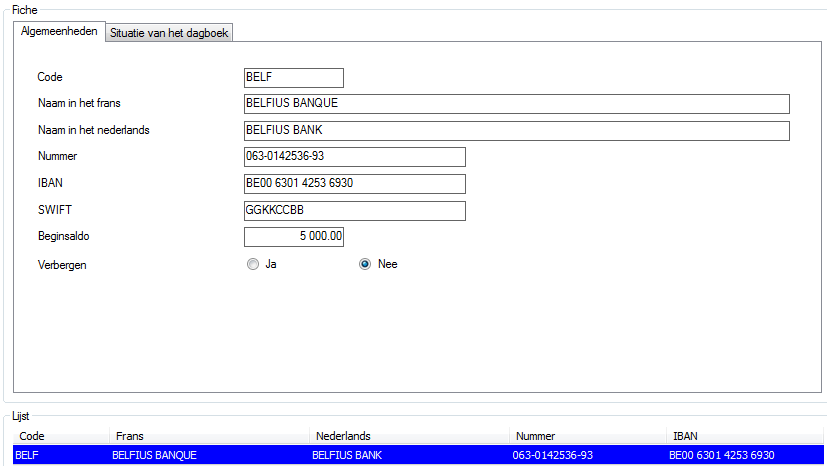Click BELFIUS BANQUE cell in the list
827x466 pixels.
[x=155, y=455]
